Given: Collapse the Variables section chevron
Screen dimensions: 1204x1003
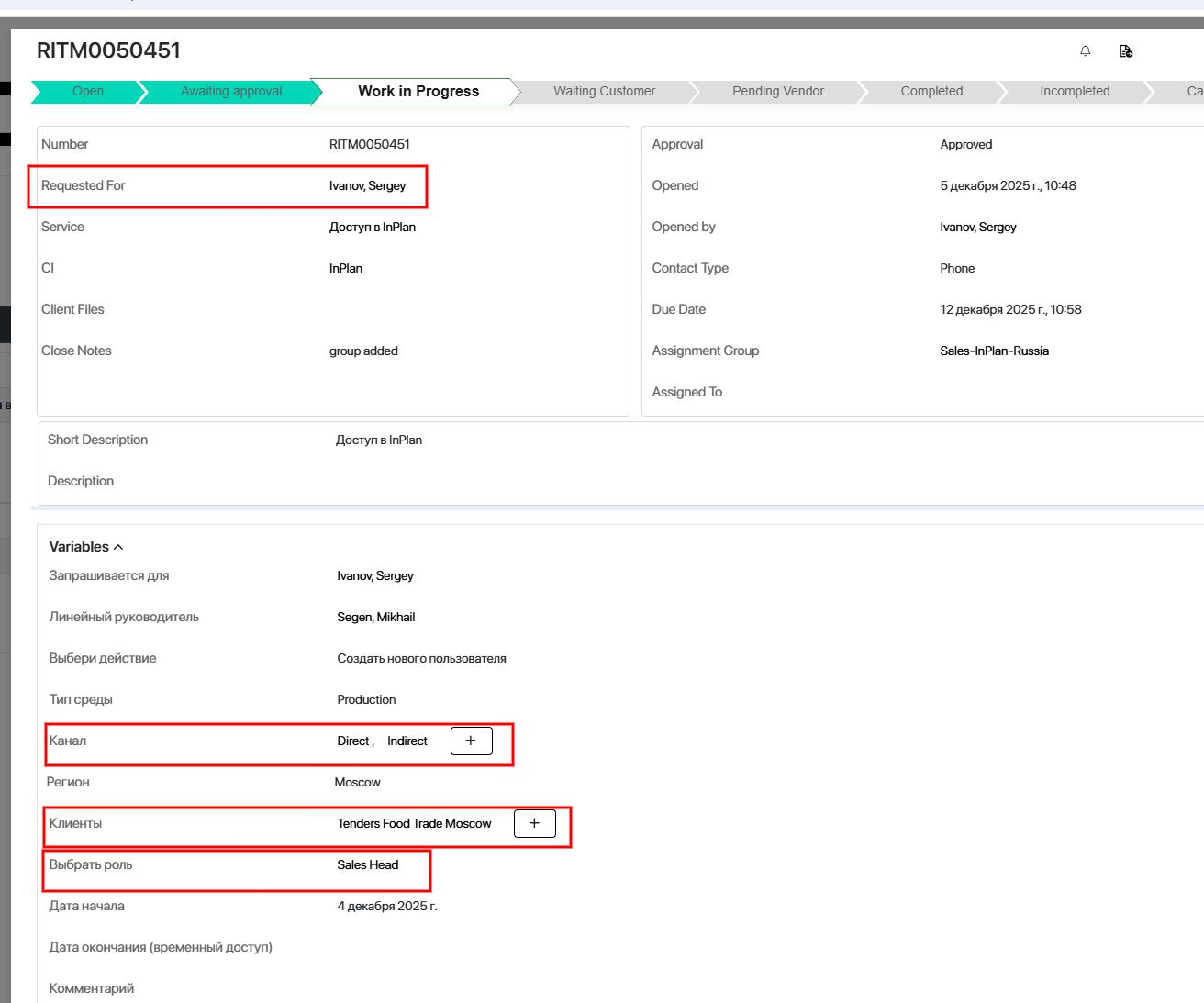Looking at the screenshot, I should coord(118,547).
